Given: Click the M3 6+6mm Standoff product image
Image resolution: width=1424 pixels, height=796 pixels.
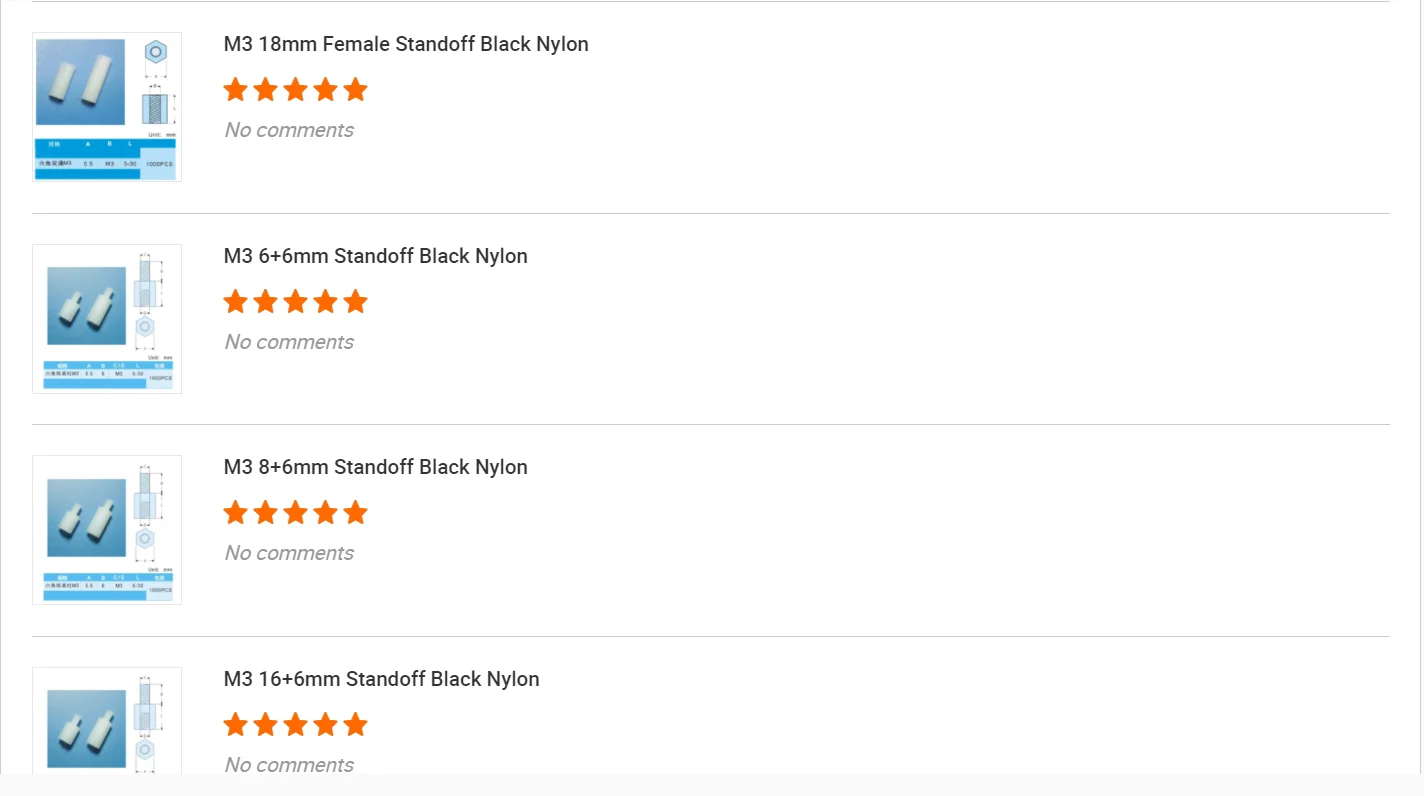Looking at the screenshot, I should (107, 319).
